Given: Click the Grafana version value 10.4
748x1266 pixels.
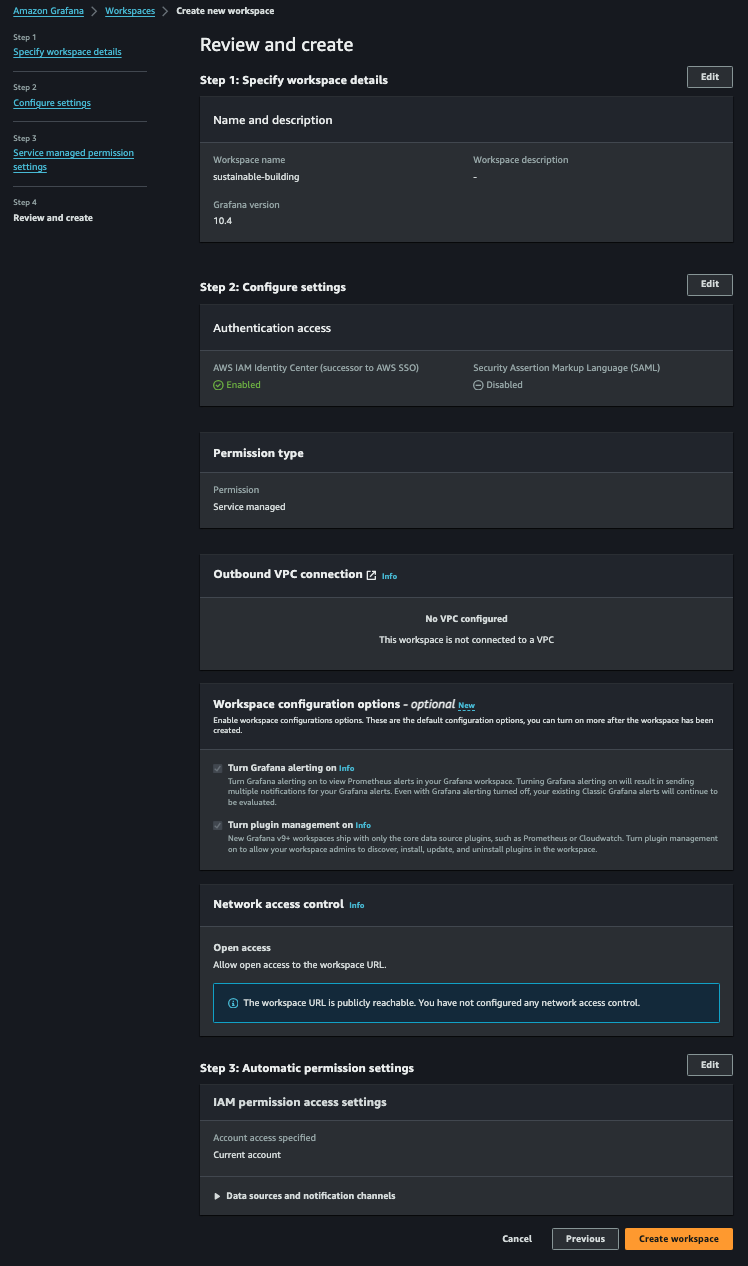Looking at the screenshot, I should point(223,220).
